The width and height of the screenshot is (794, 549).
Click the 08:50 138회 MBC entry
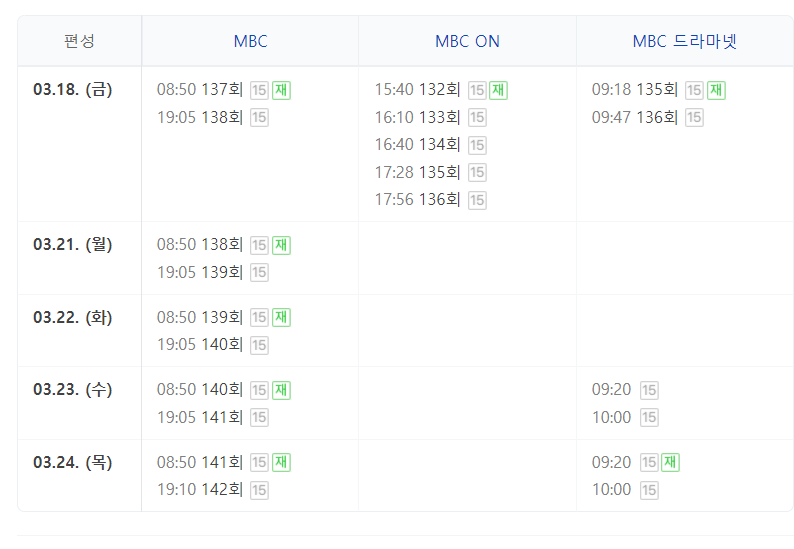click(x=200, y=245)
